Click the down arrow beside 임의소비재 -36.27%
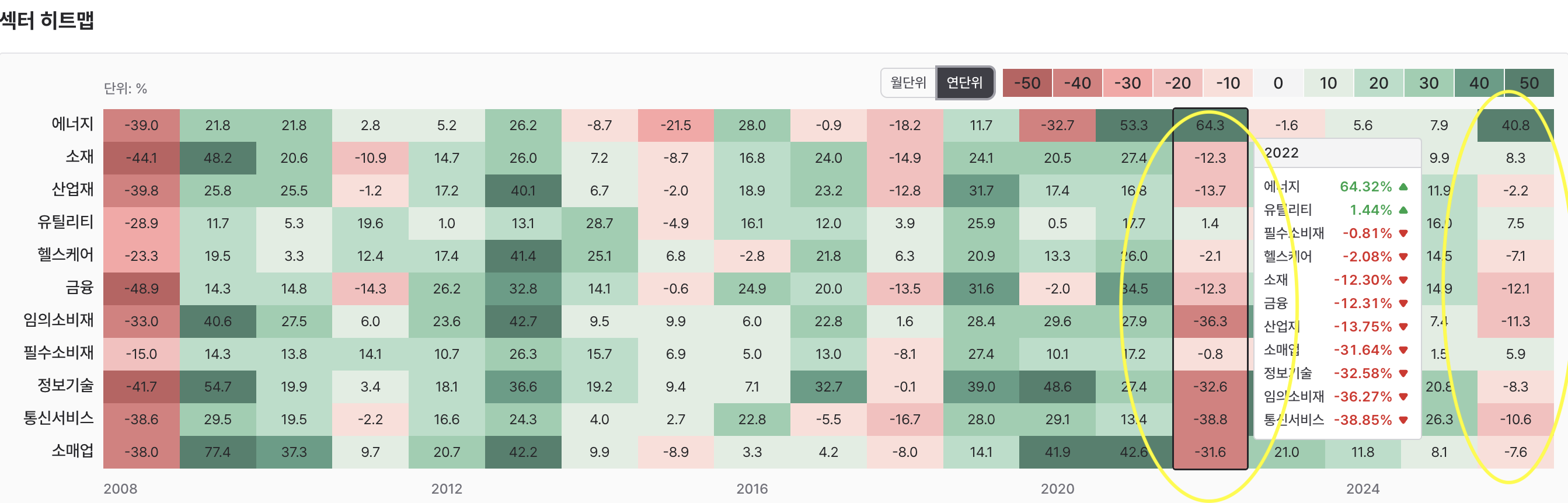The image size is (1568, 503). (1403, 397)
